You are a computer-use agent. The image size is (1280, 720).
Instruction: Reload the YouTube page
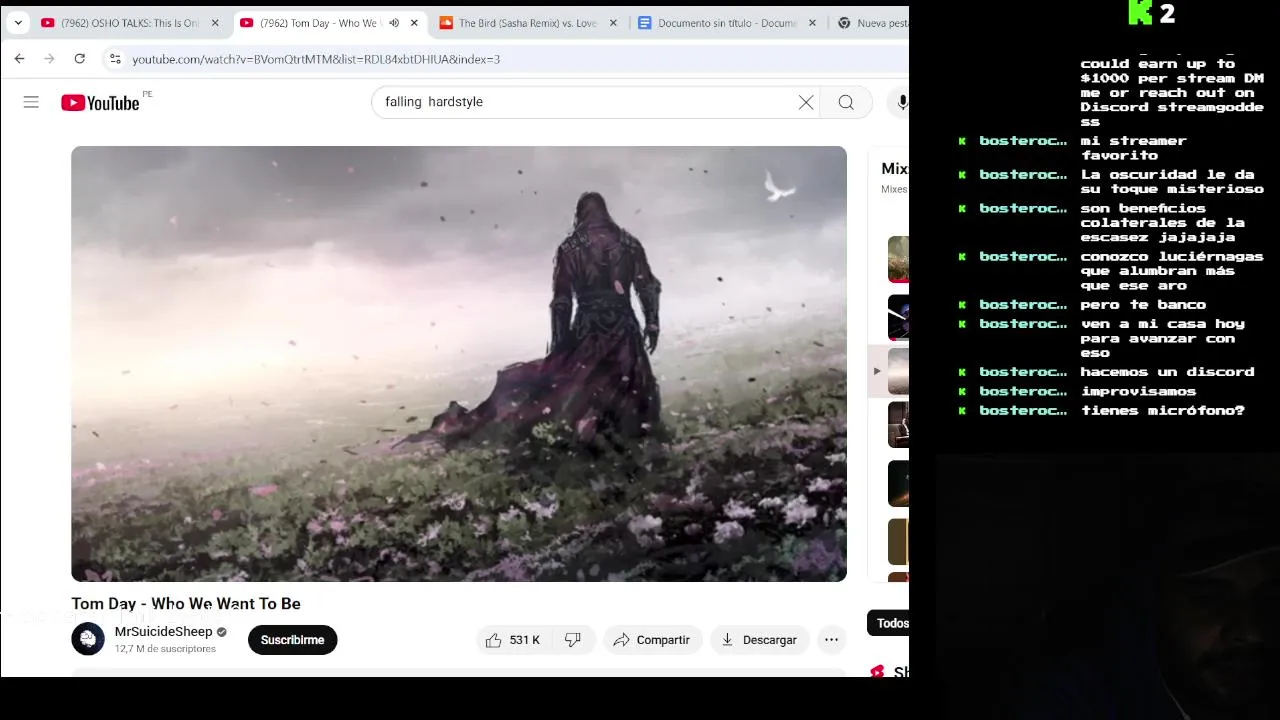point(79,59)
